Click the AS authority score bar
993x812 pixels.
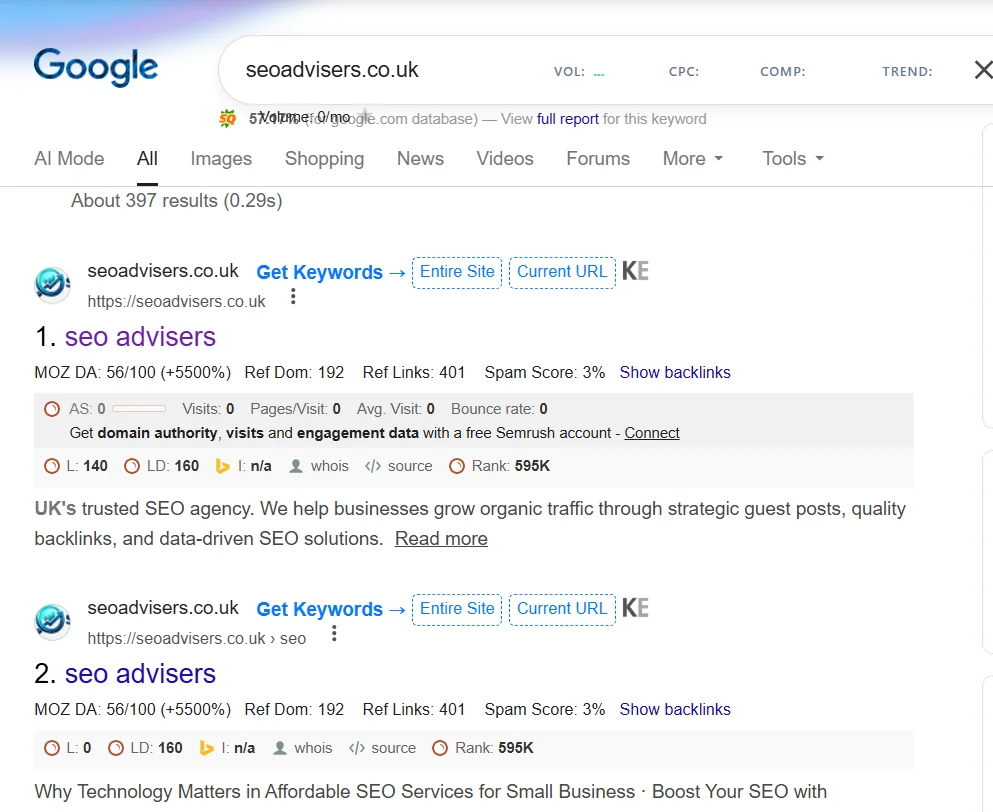[137, 407]
